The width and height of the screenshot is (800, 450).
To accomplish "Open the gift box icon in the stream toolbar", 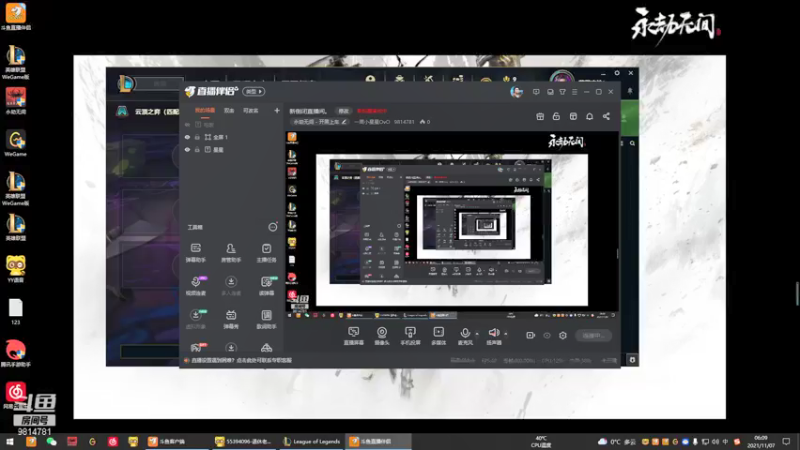I will point(540,116).
